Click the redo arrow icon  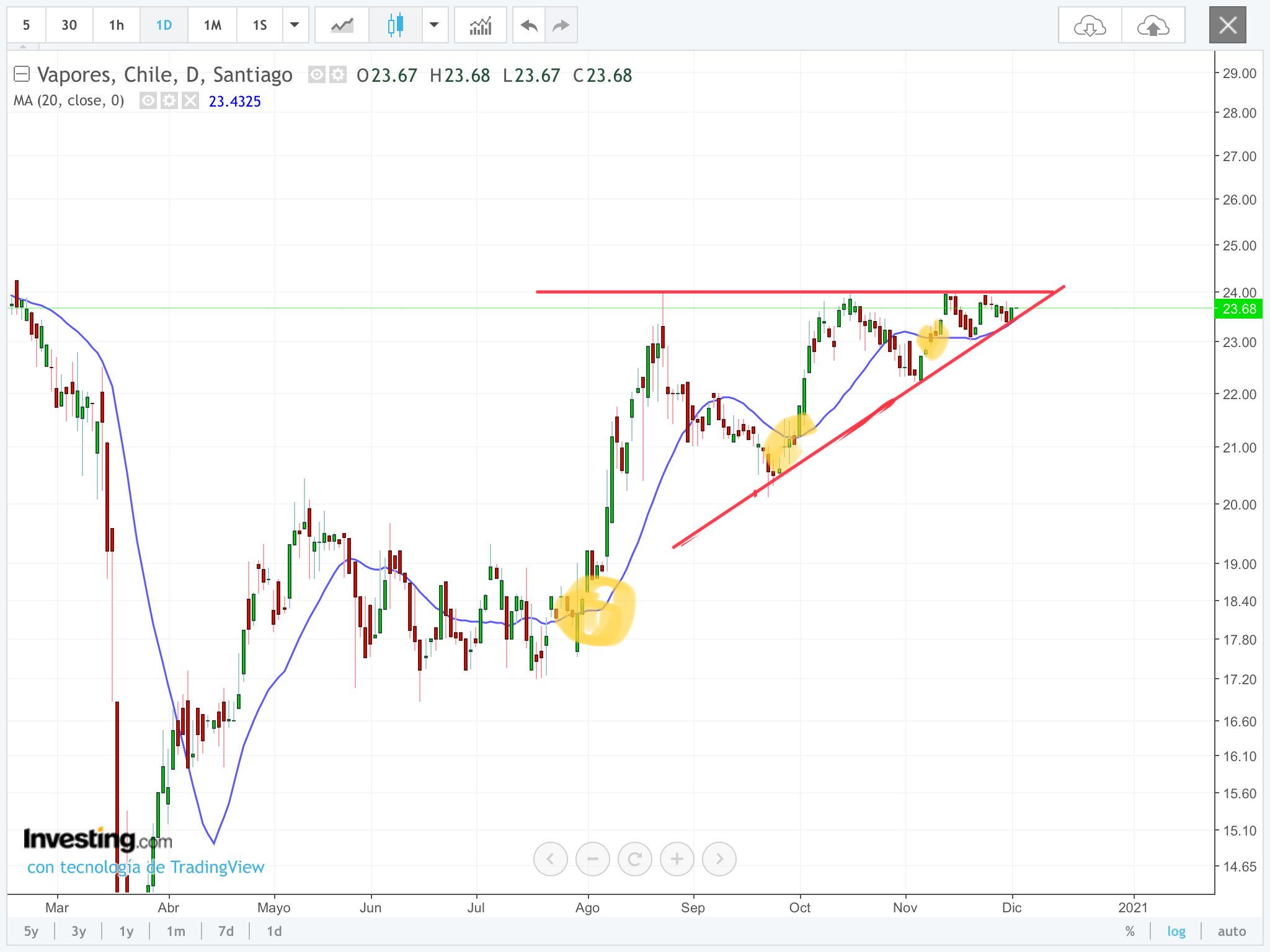tap(561, 25)
